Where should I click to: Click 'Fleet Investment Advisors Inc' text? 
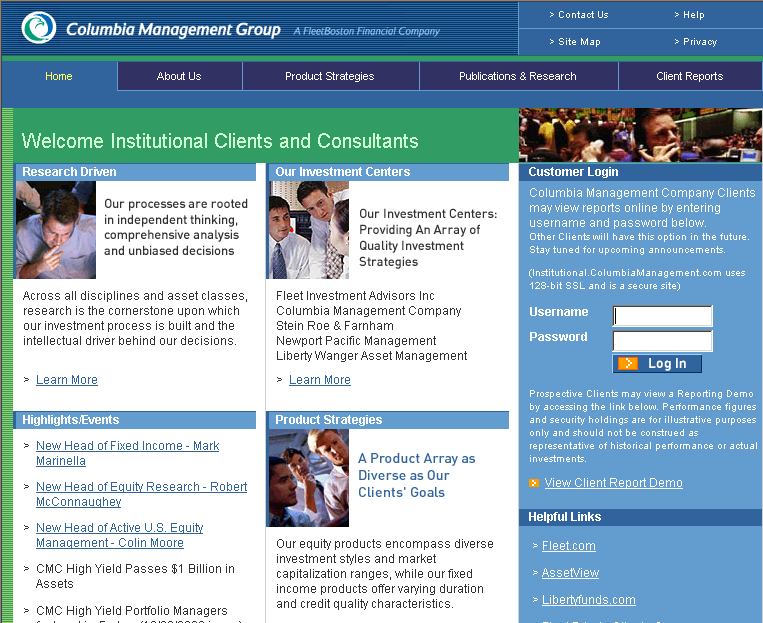[355, 296]
